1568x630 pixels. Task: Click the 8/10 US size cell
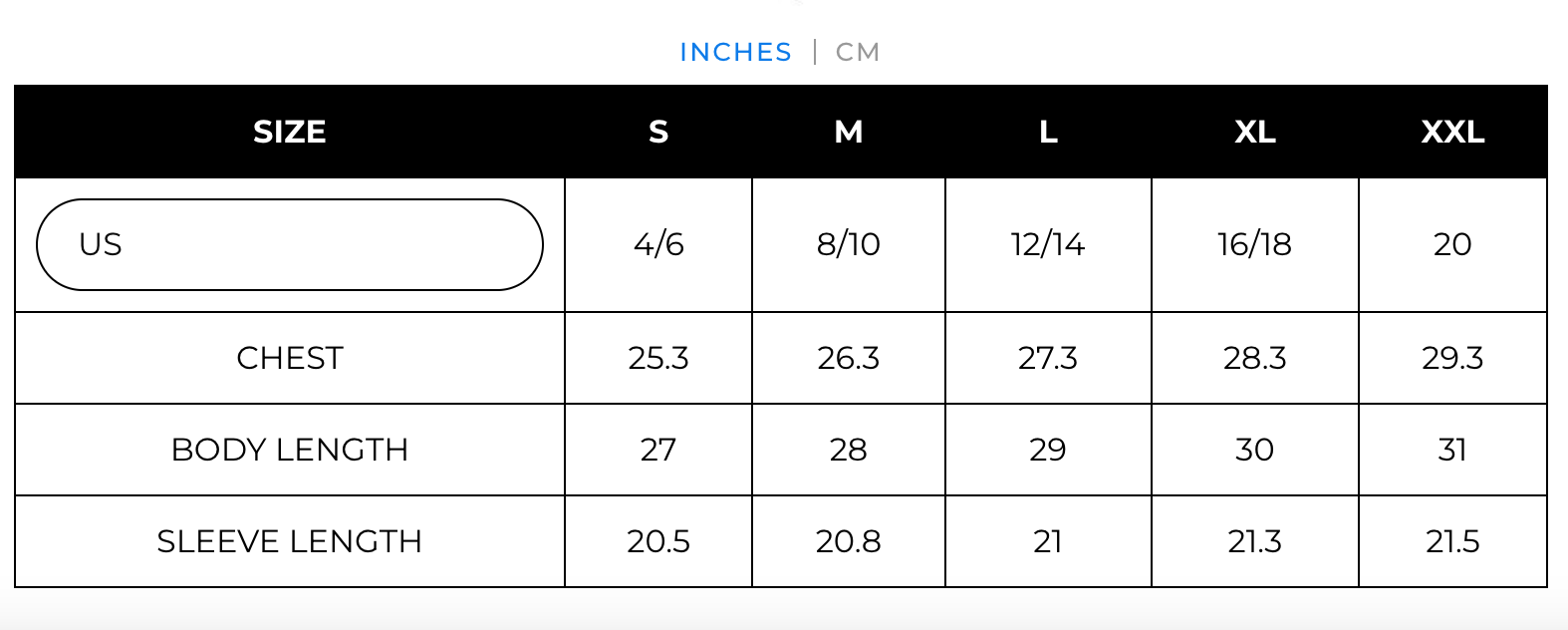point(848,244)
